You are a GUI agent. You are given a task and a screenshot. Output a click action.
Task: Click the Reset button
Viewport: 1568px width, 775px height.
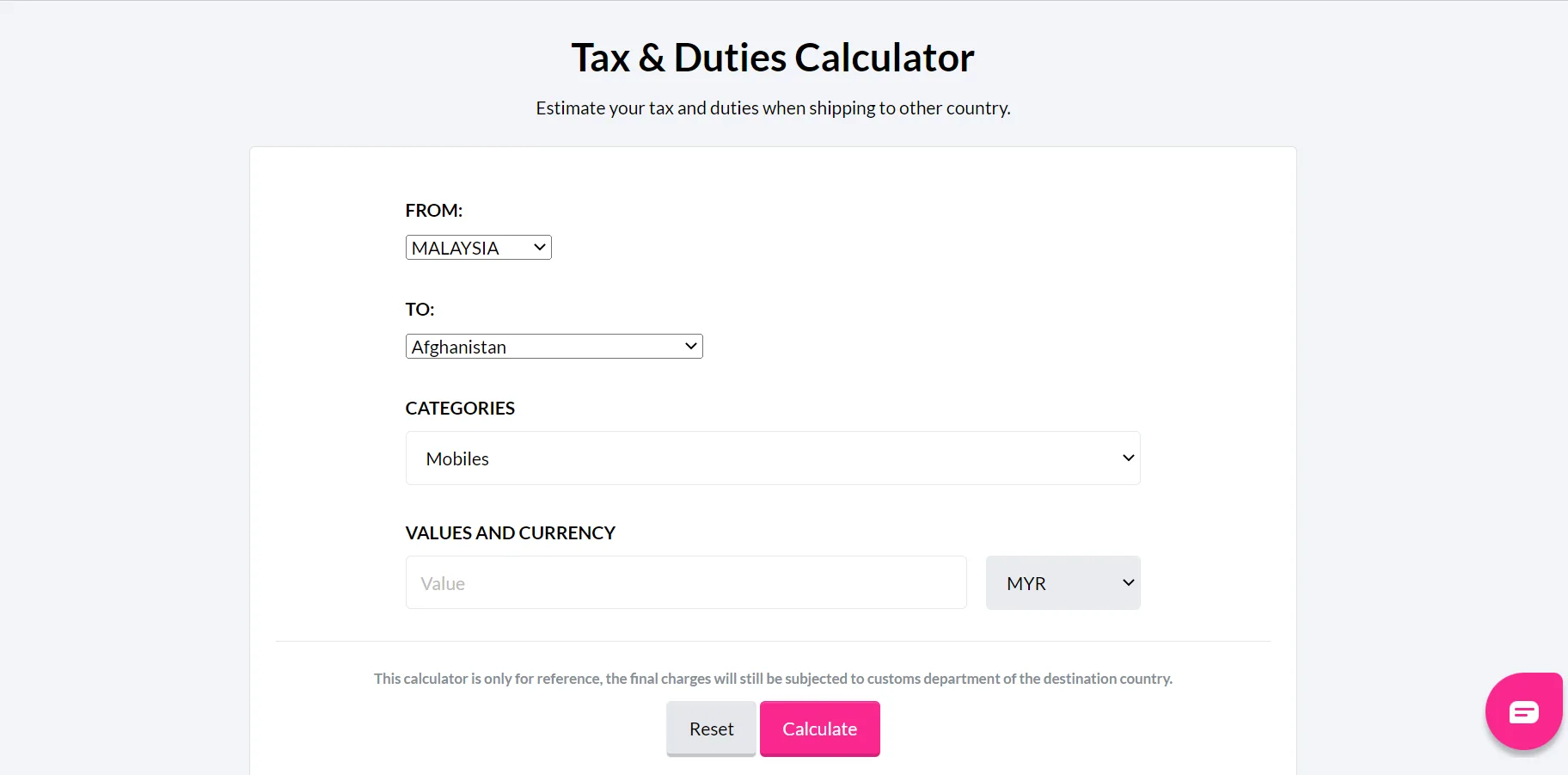pos(710,729)
